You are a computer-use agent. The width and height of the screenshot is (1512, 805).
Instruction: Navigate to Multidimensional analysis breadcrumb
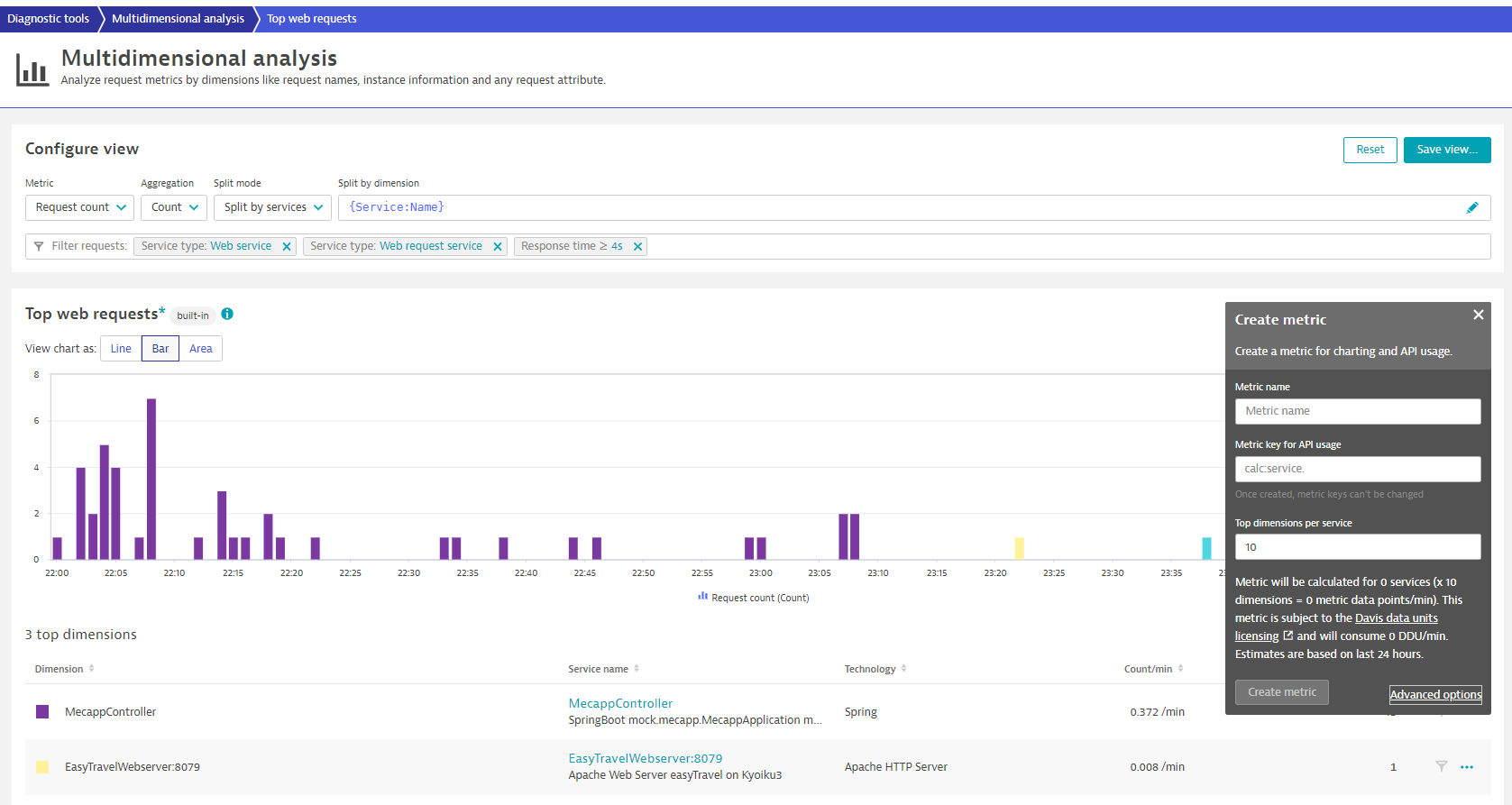tap(178, 19)
